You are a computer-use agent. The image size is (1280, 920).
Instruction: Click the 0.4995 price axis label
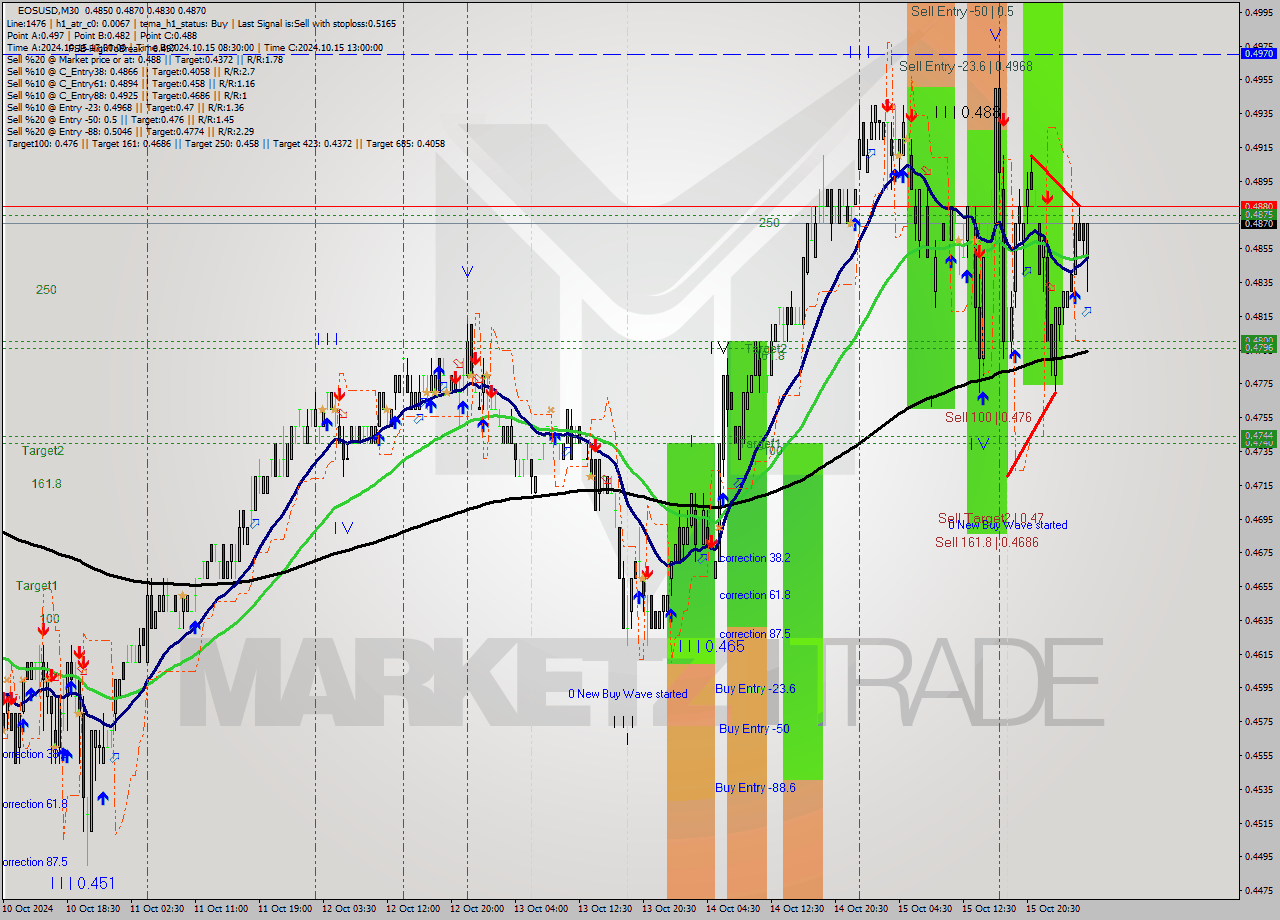1257,12
